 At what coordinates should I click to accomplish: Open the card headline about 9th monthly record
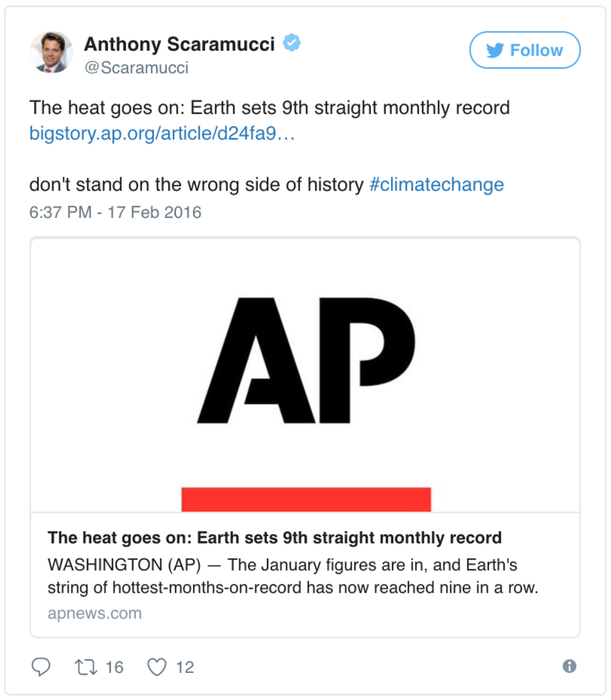point(274,538)
